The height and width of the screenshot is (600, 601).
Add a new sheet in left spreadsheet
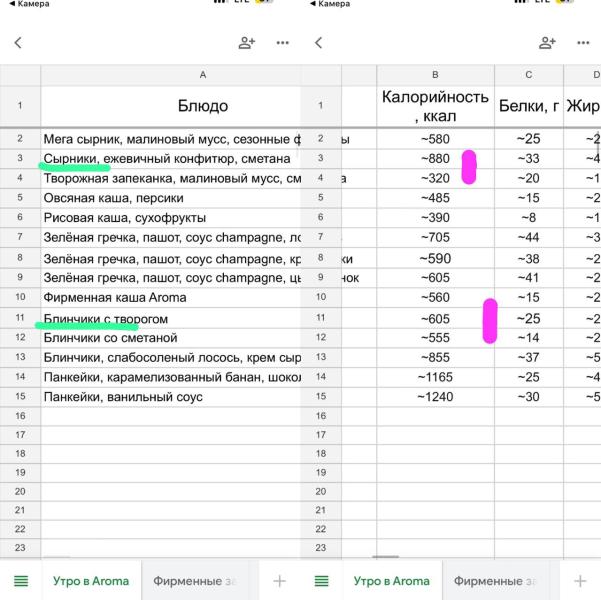279,581
